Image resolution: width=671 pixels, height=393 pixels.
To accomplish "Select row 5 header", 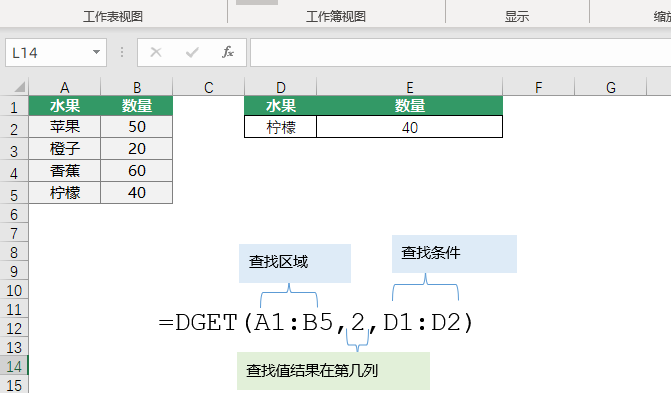I will (x=14, y=195).
